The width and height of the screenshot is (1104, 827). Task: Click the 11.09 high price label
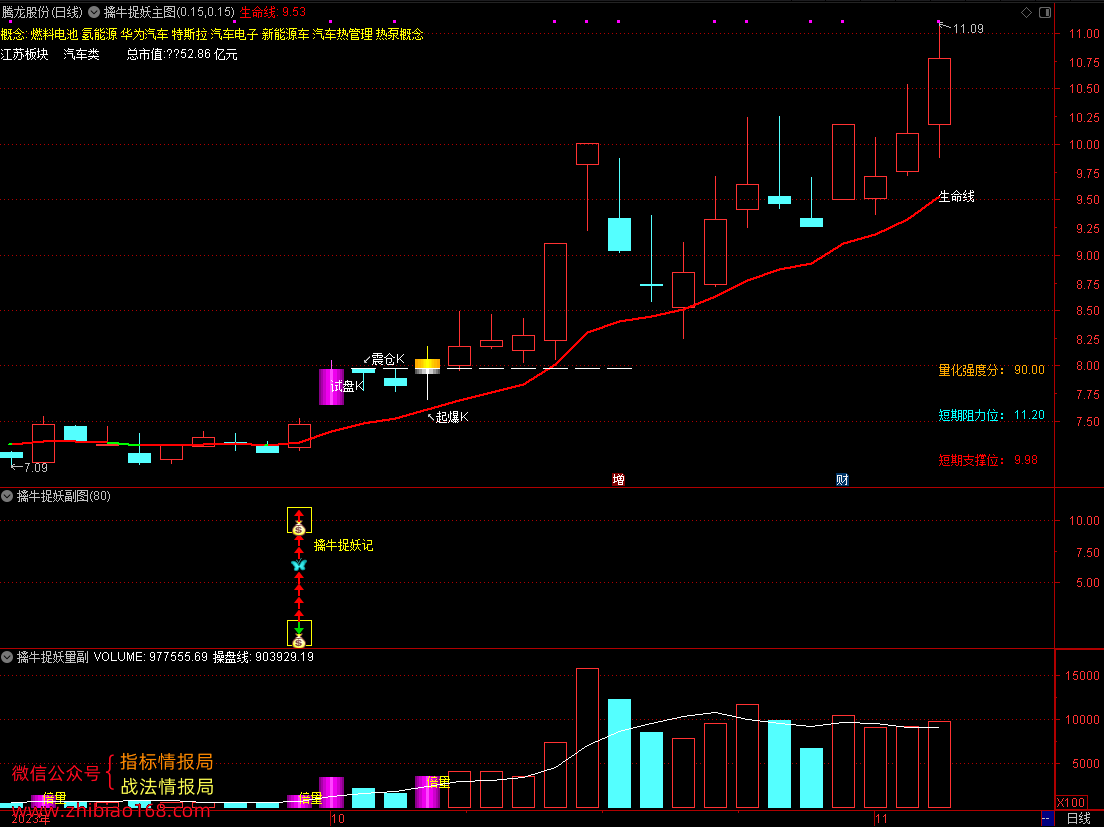968,29
